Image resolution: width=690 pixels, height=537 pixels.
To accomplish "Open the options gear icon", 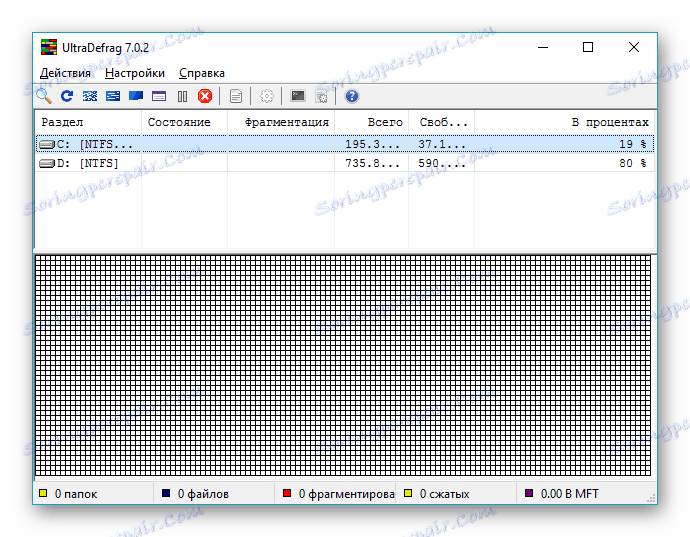I will pos(267,96).
